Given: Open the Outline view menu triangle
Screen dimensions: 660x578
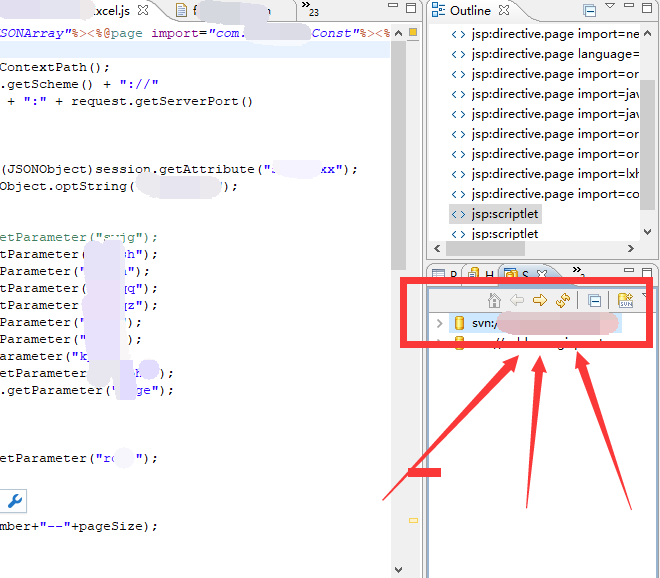Looking at the screenshot, I should tap(610, 6).
